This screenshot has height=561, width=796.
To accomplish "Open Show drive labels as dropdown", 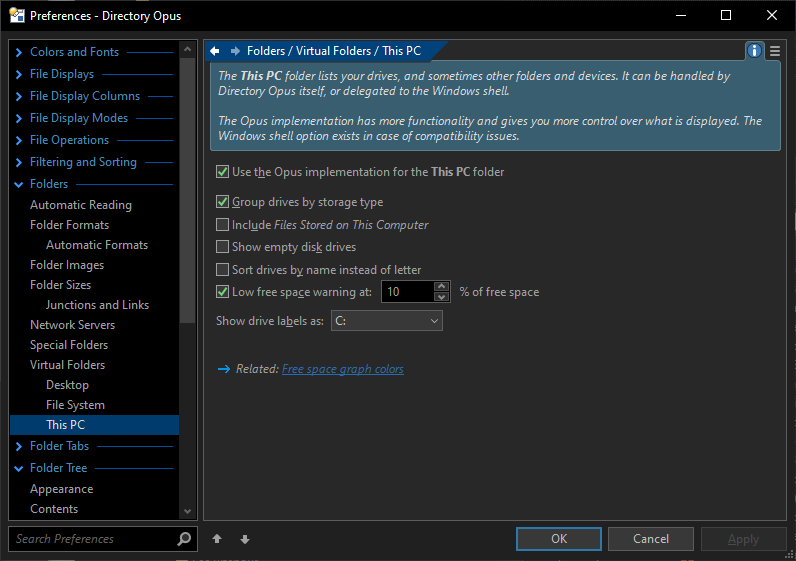I will (387, 321).
